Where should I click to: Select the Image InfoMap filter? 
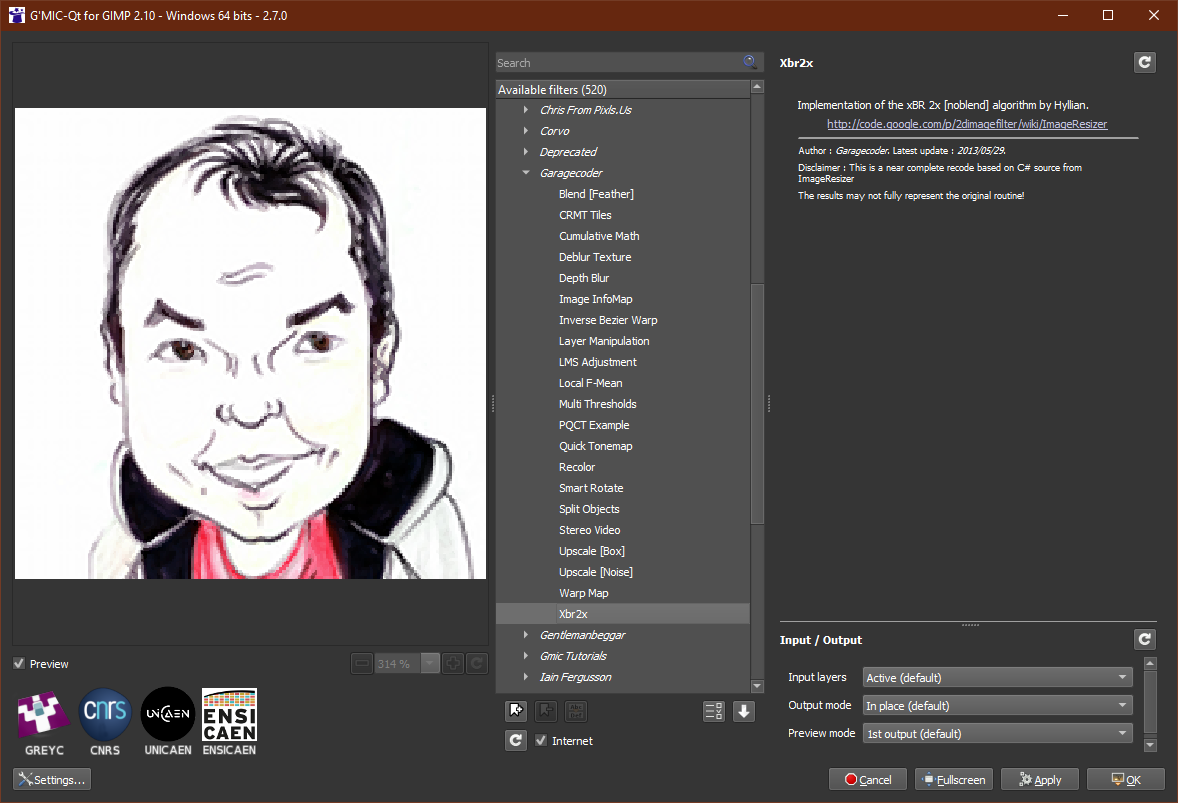click(596, 299)
